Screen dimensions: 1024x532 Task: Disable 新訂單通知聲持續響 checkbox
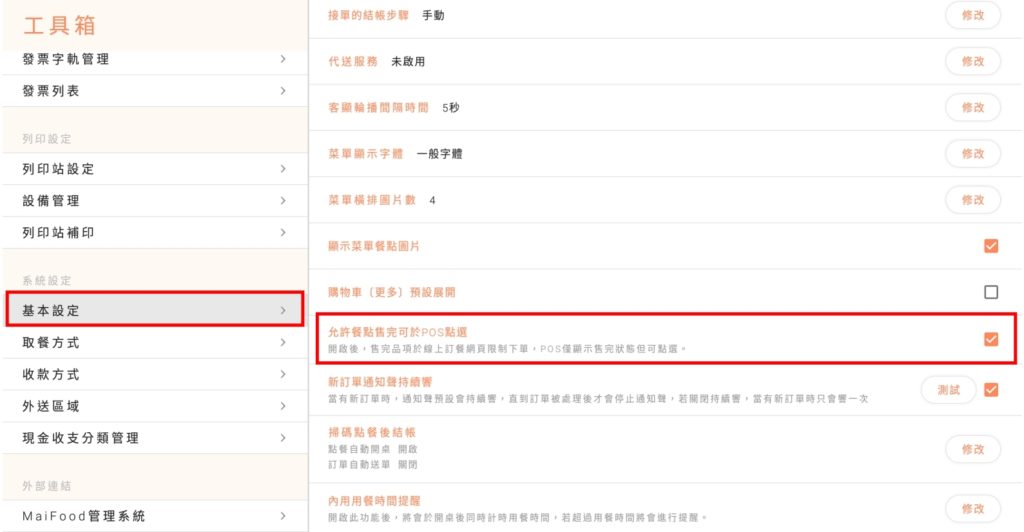tap(991, 390)
